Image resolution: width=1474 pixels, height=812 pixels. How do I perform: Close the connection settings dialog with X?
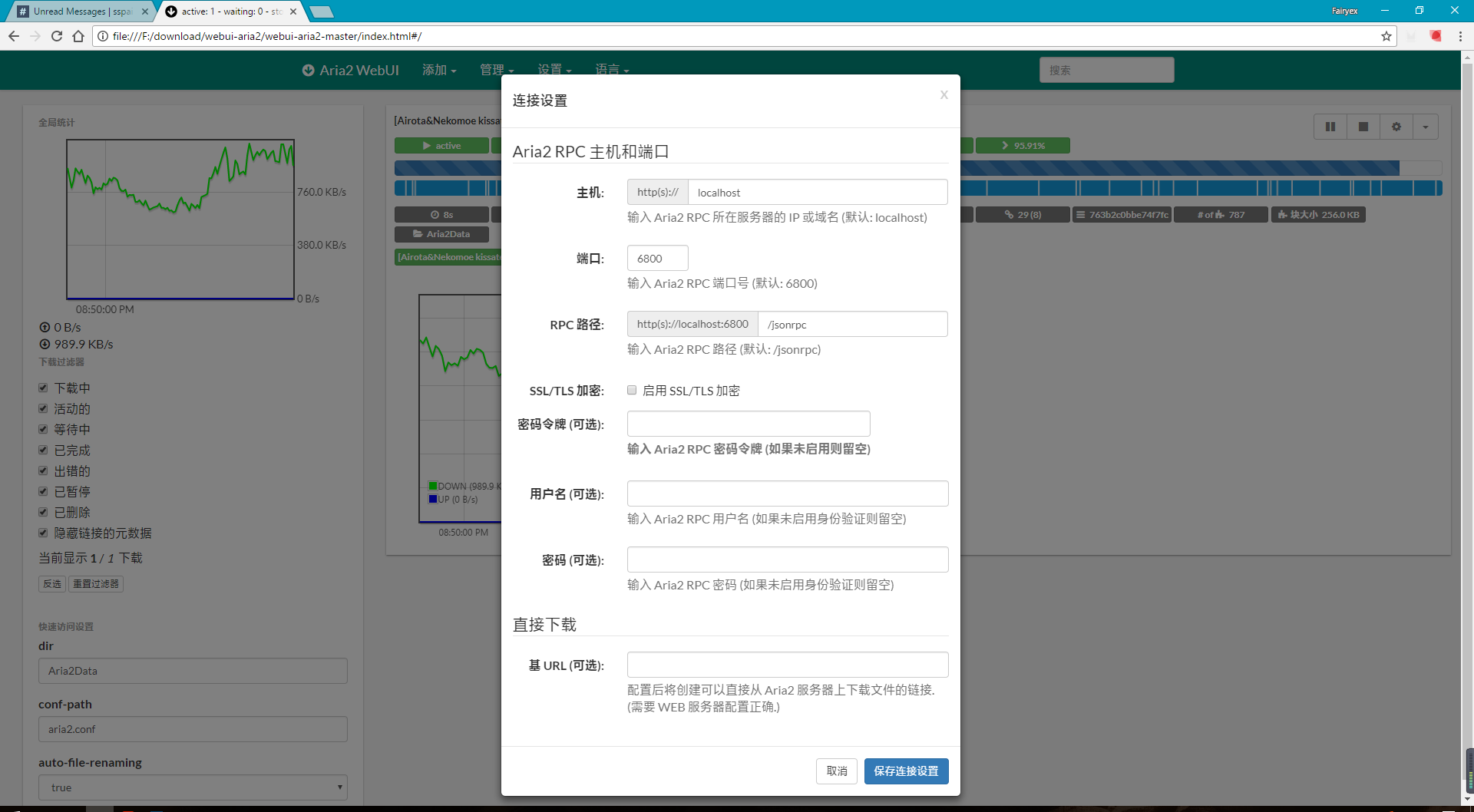[x=944, y=95]
